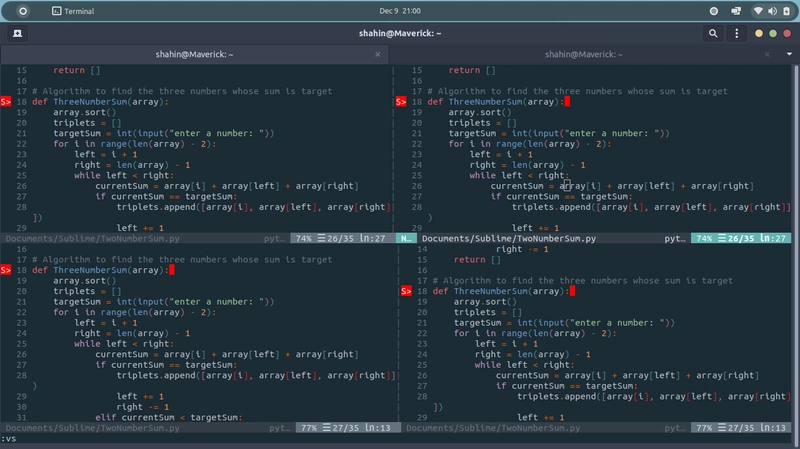The height and width of the screenshot is (449, 800).
Task: Click the battery icon in system tray
Action: (785, 11)
